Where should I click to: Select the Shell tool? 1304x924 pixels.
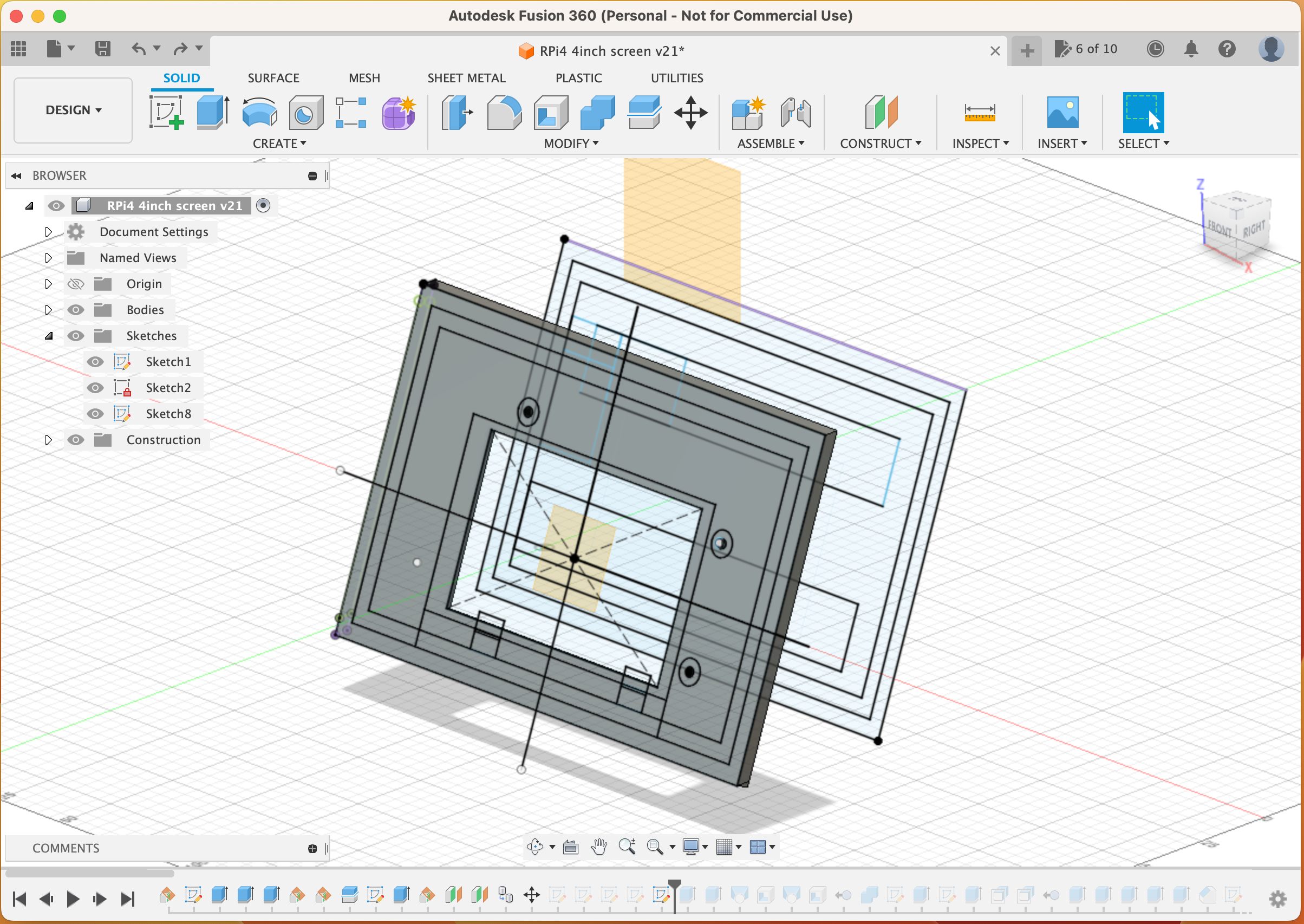tap(550, 112)
